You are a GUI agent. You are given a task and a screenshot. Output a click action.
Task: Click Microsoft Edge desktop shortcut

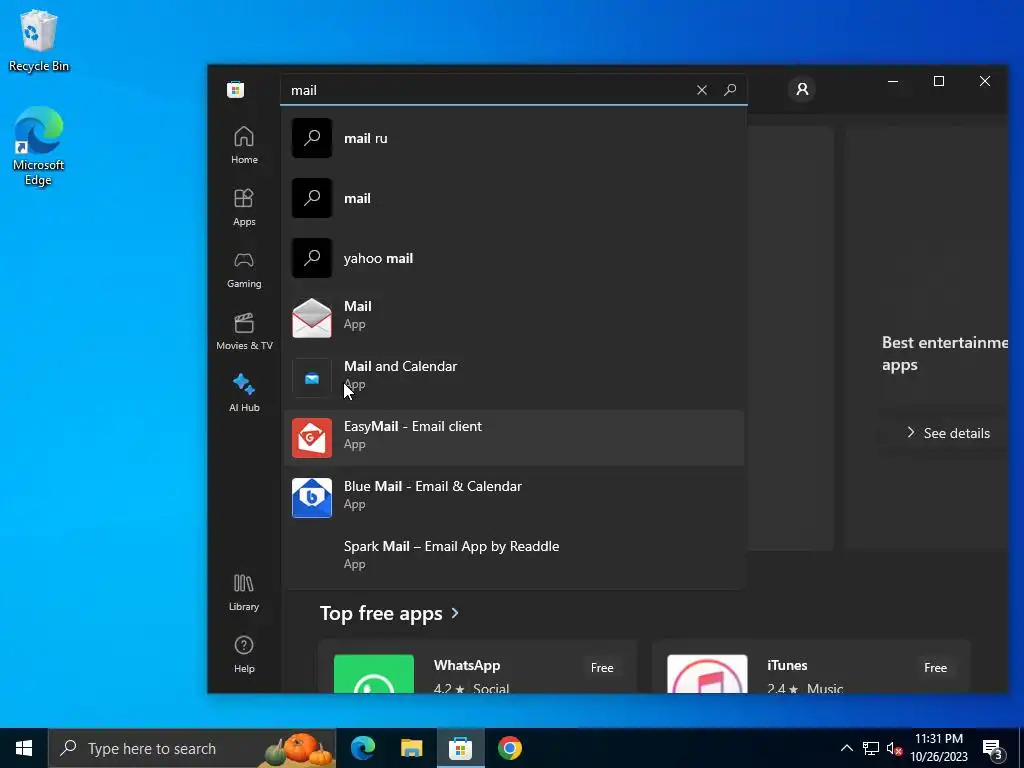tap(39, 147)
